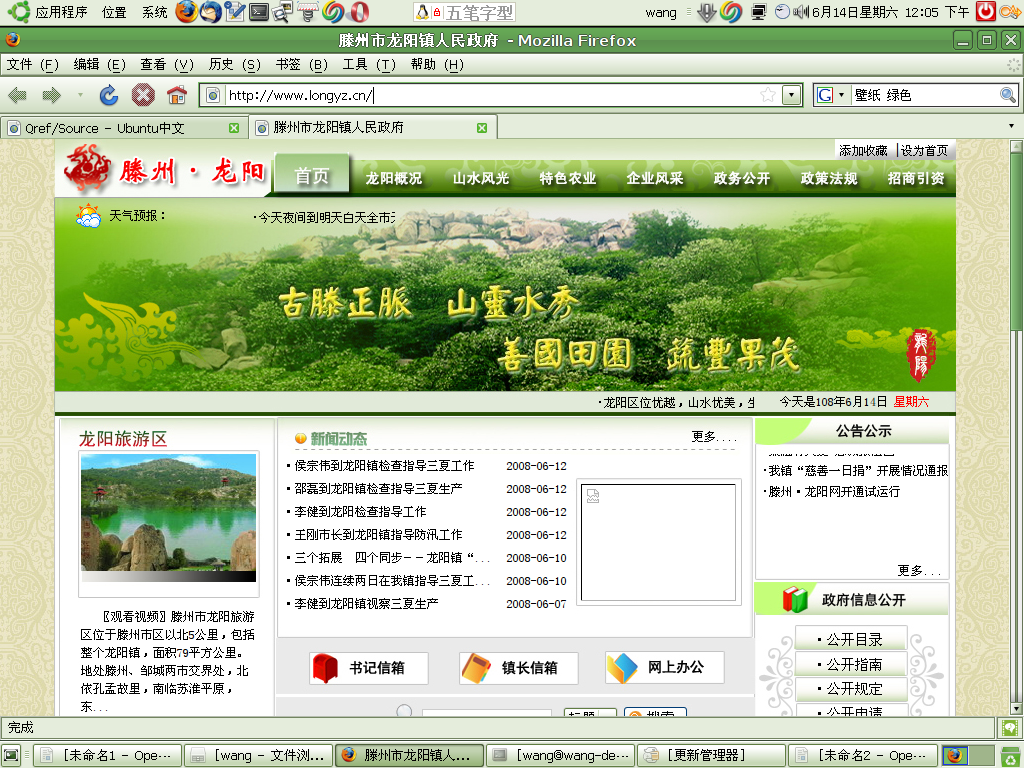Open the 文件 (F) menu
This screenshot has width=1024, height=768.
pos(33,65)
